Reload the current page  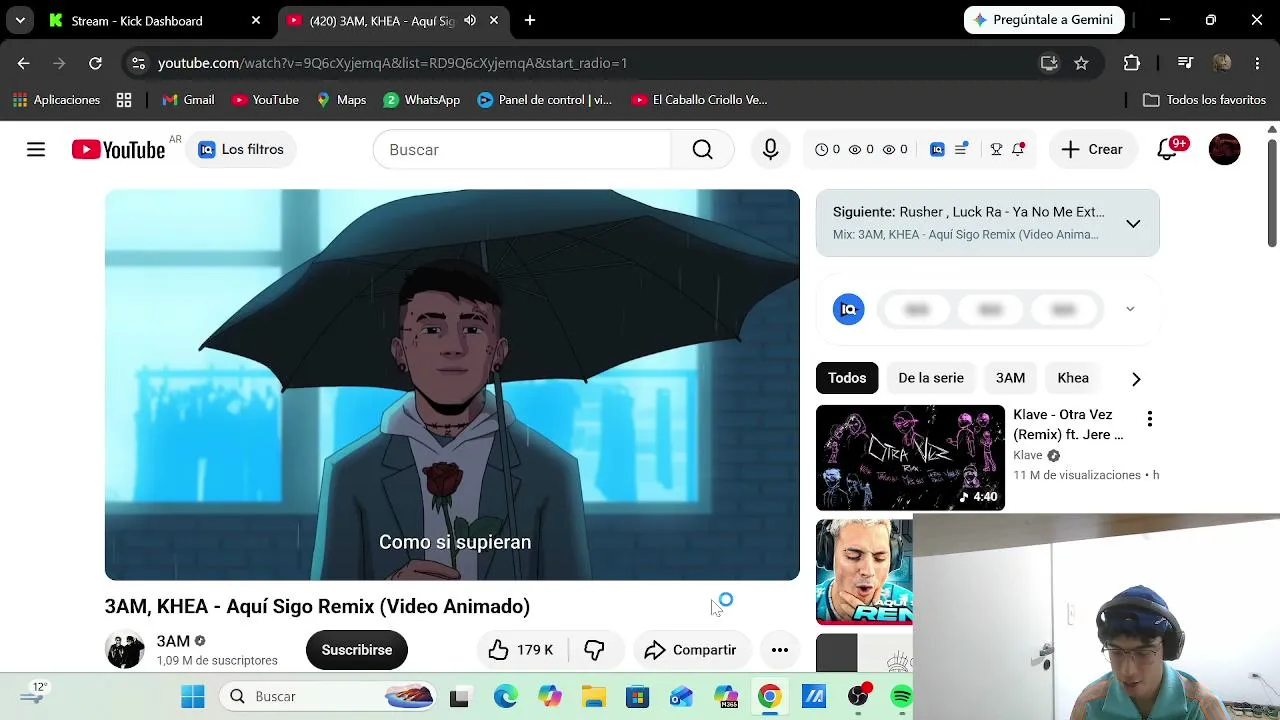(x=95, y=63)
